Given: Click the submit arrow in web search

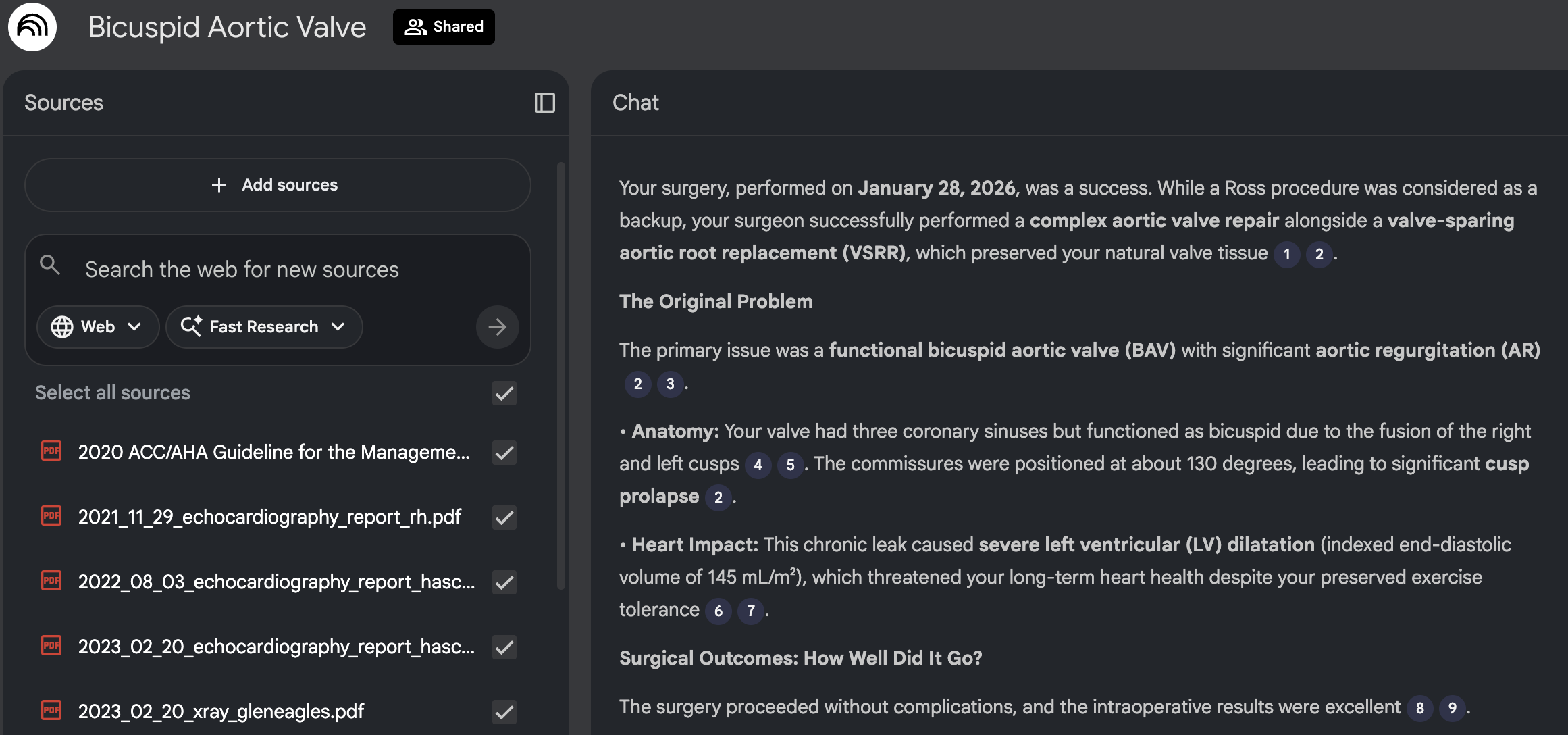Looking at the screenshot, I should pyautogui.click(x=497, y=327).
